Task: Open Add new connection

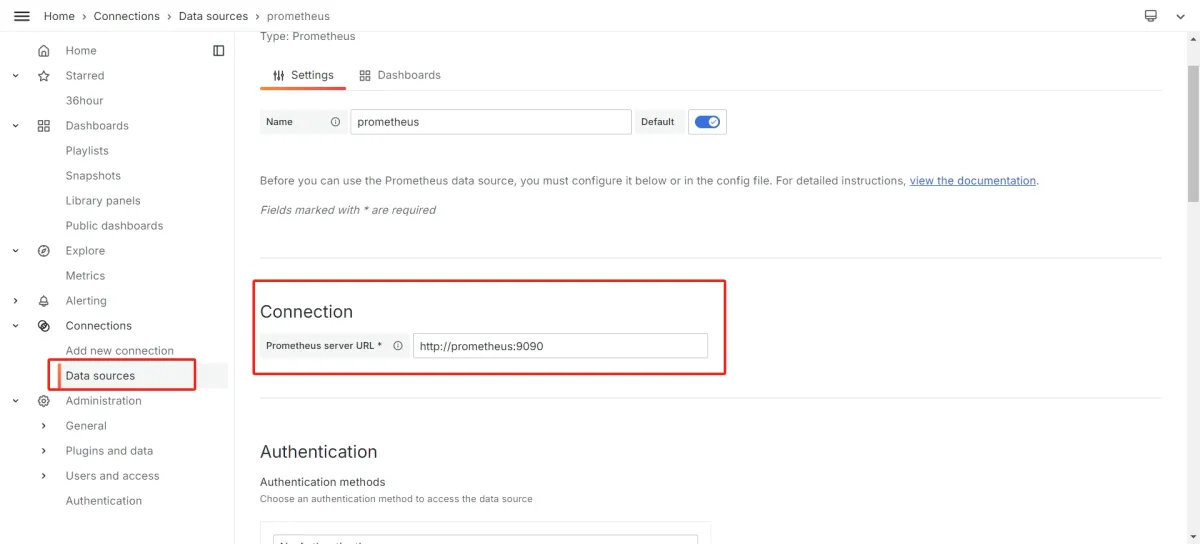Action: point(119,351)
